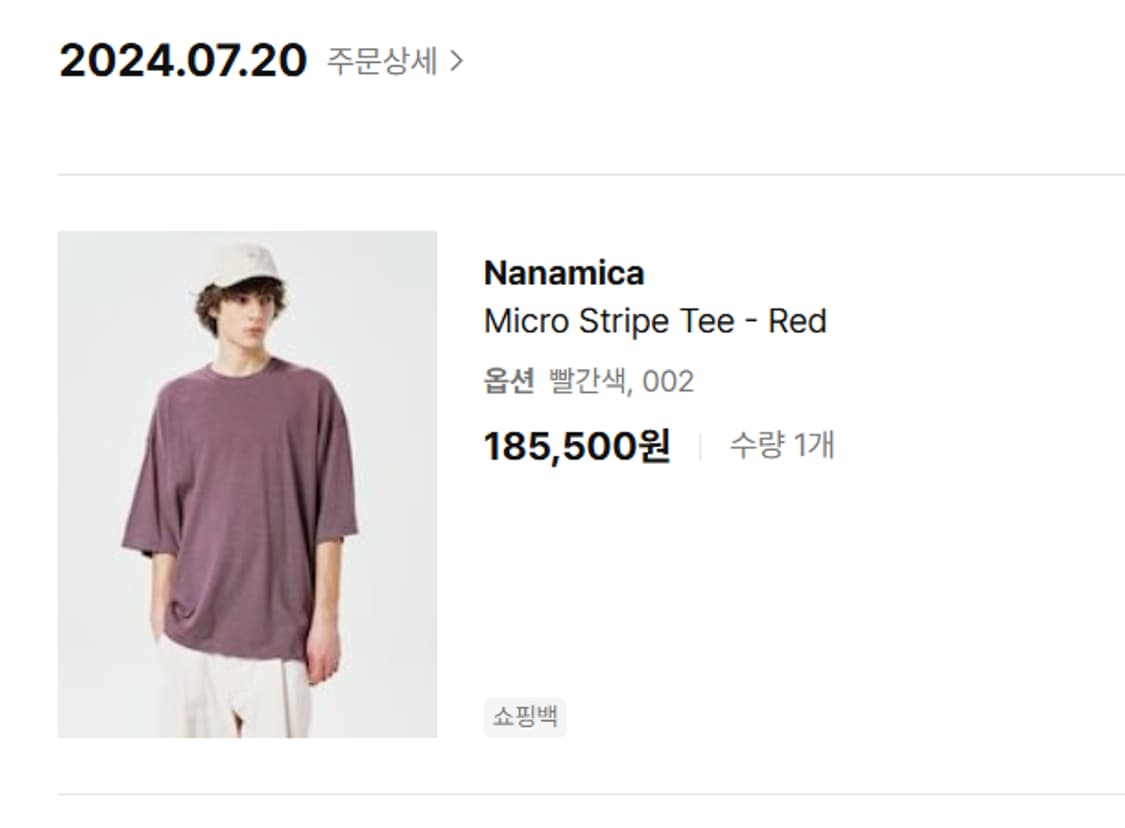Click the horizontal divider below the product
Viewport: 1125px width, 828px height.
point(590,795)
